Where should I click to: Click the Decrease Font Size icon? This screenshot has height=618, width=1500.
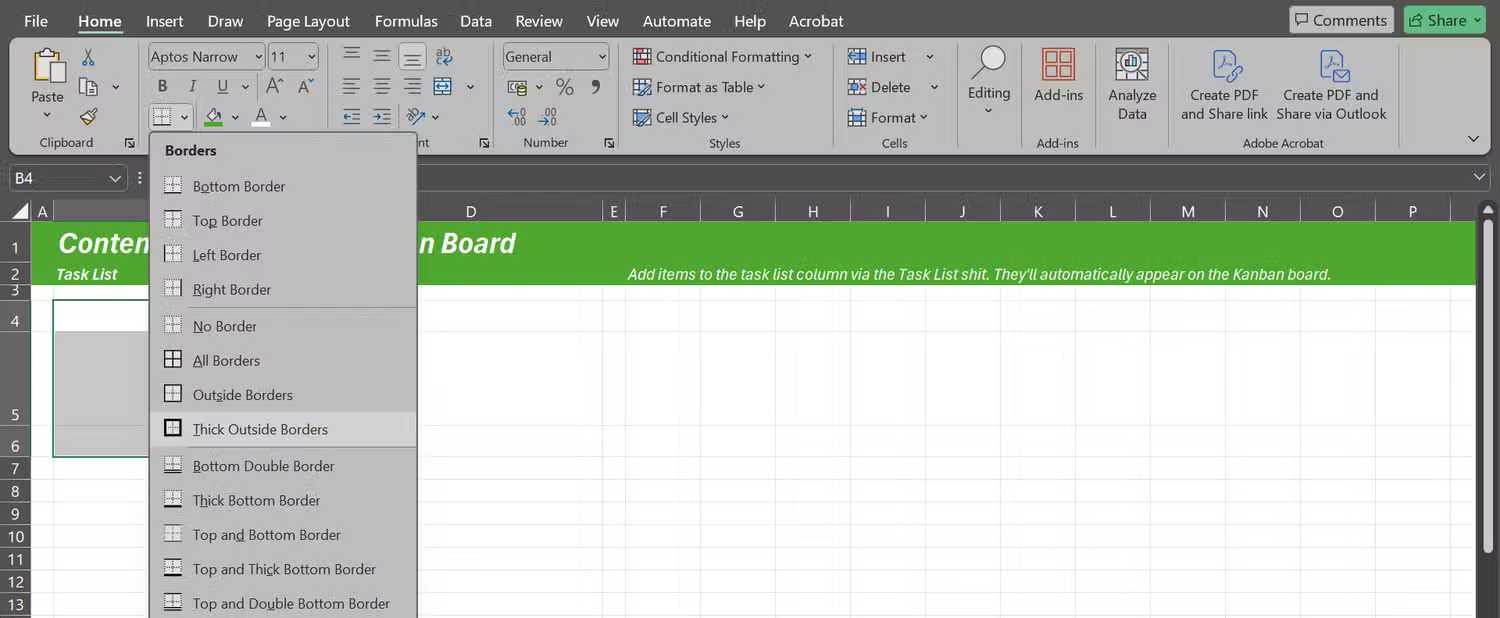[306, 86]
